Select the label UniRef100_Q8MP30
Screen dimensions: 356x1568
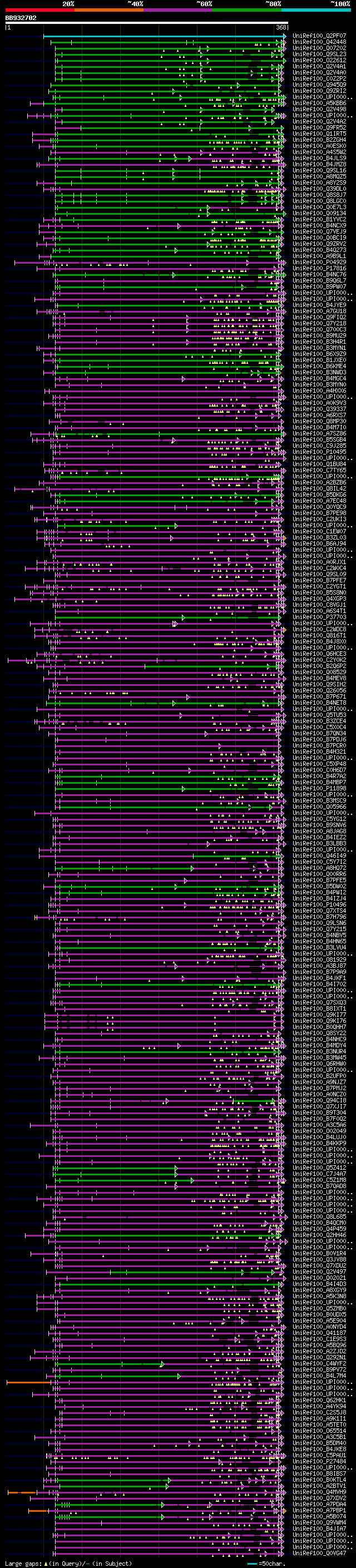(x=319, y=421)
